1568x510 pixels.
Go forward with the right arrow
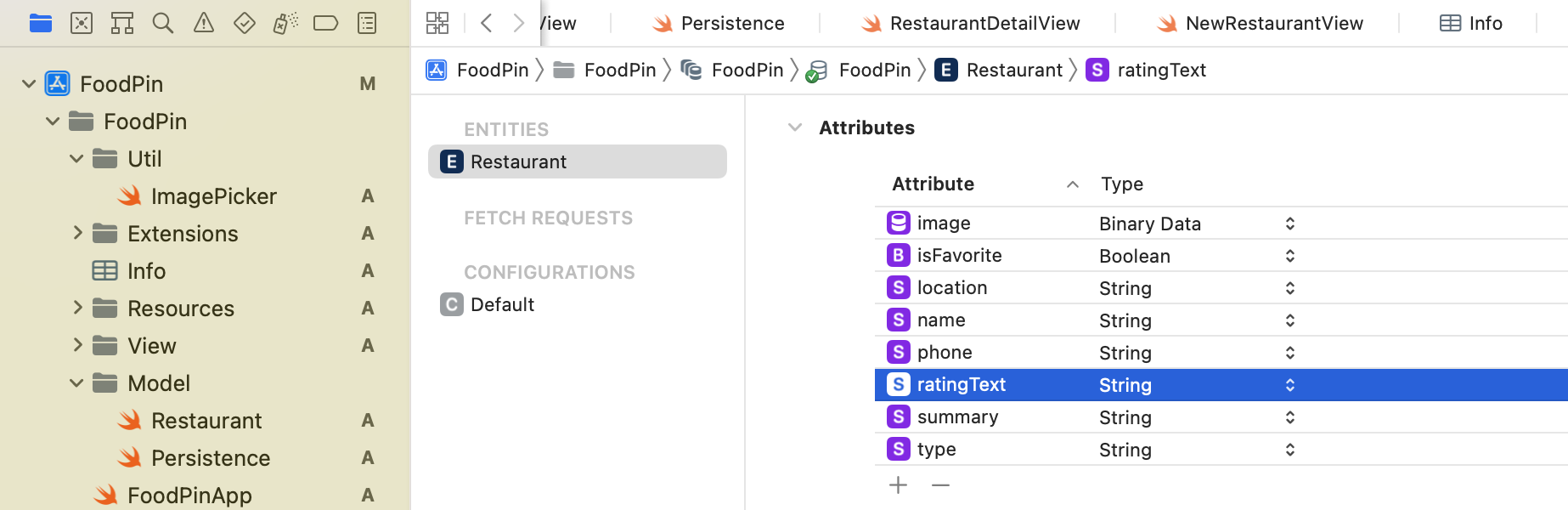click(x=518, y=23)
